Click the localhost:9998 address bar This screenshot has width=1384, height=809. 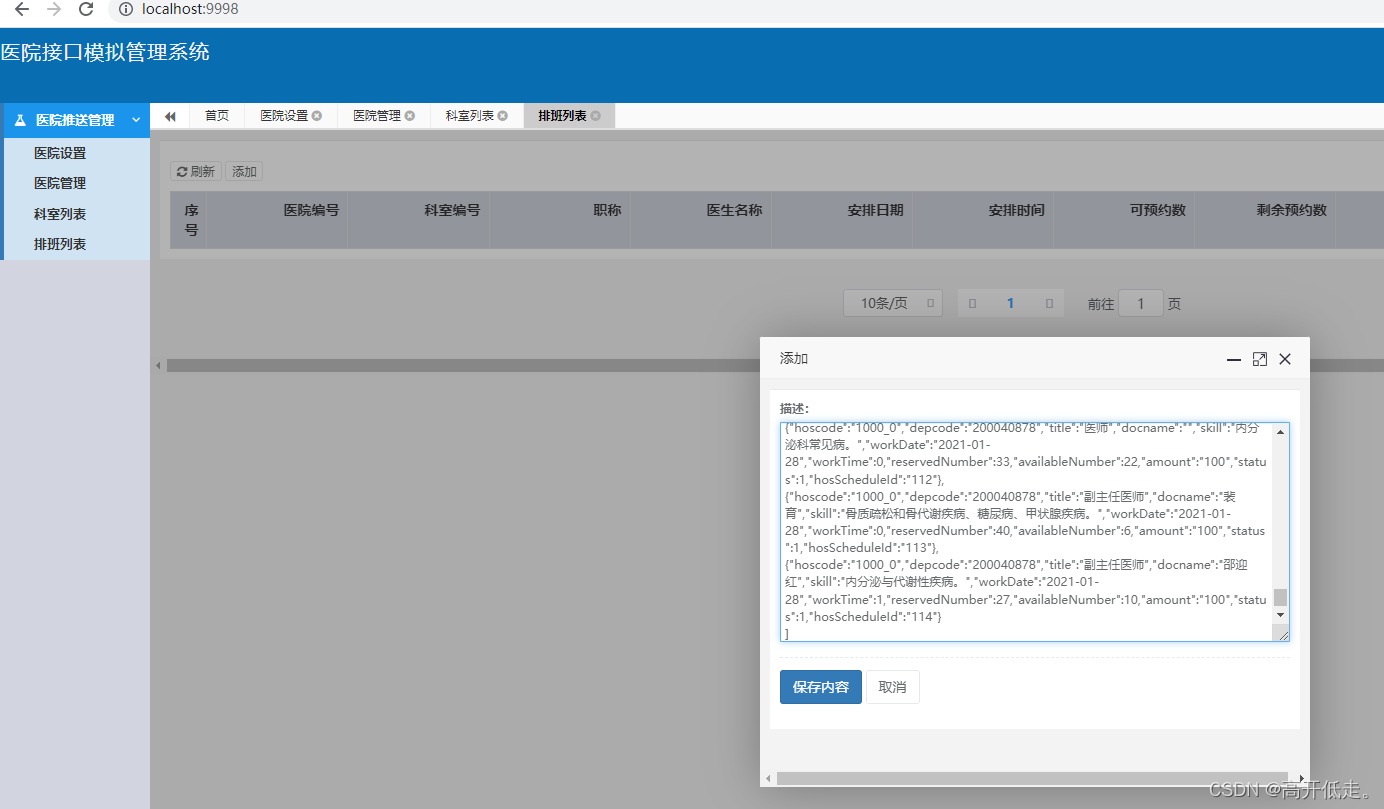[x=190, y=9]
